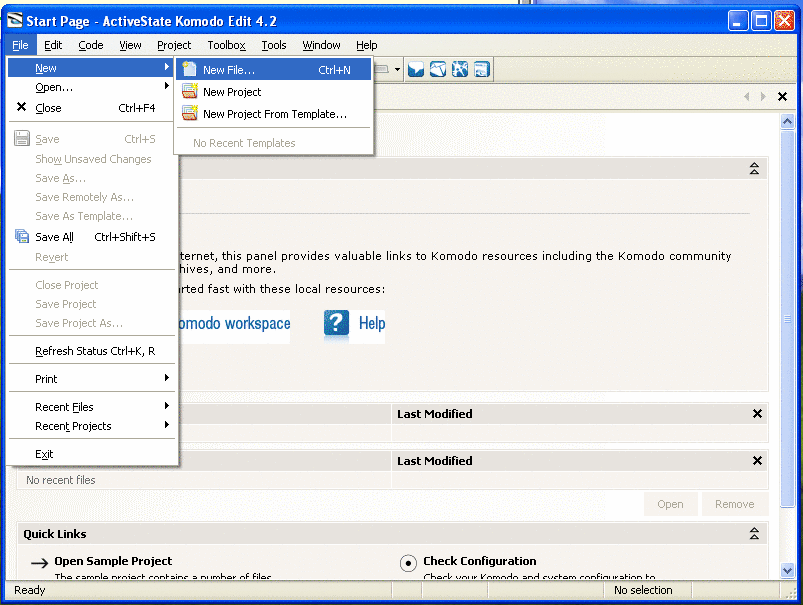This screenshot has width=803, height=605.
Task: Click the Save All disk icon
Action: [22, 237]
